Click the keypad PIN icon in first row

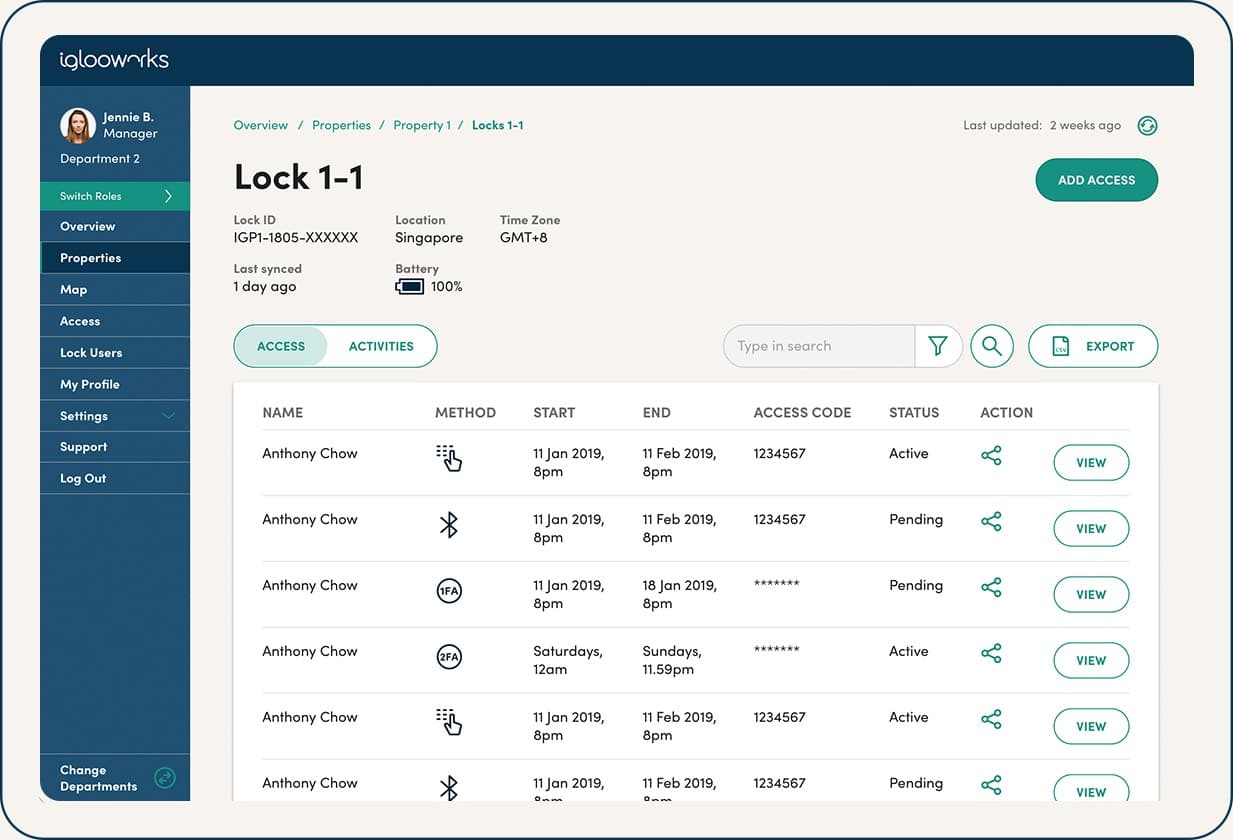point(449,458)
